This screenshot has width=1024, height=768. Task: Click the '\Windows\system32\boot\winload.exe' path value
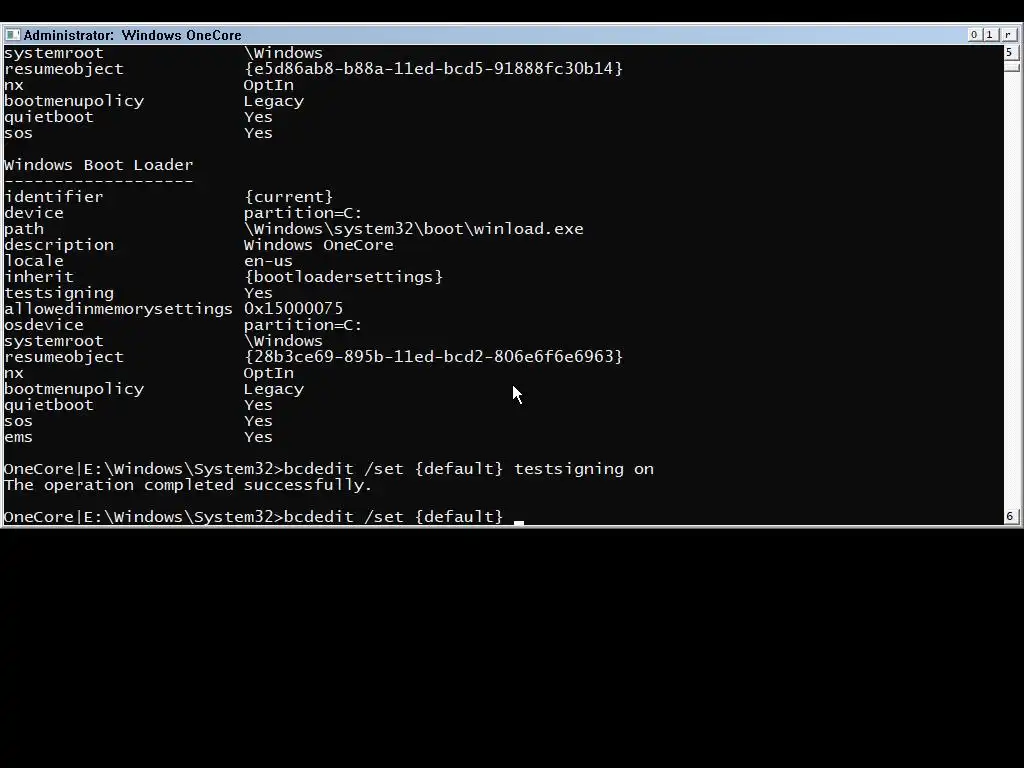(x=413, y=229)
